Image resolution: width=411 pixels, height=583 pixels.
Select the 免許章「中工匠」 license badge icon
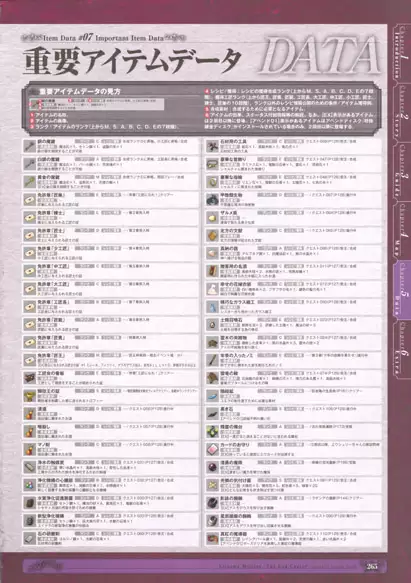pyautogui.click(x=30, y=271)
